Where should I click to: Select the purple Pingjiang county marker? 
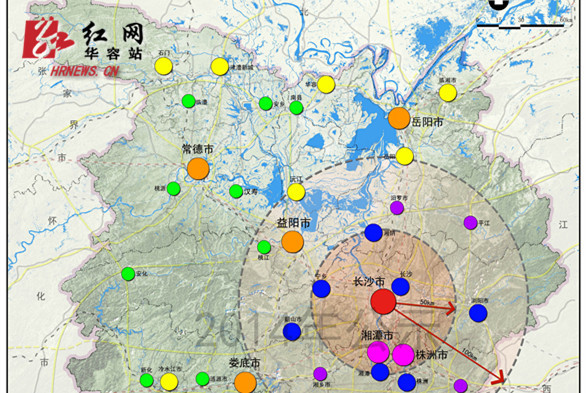[x=471, y=223]
